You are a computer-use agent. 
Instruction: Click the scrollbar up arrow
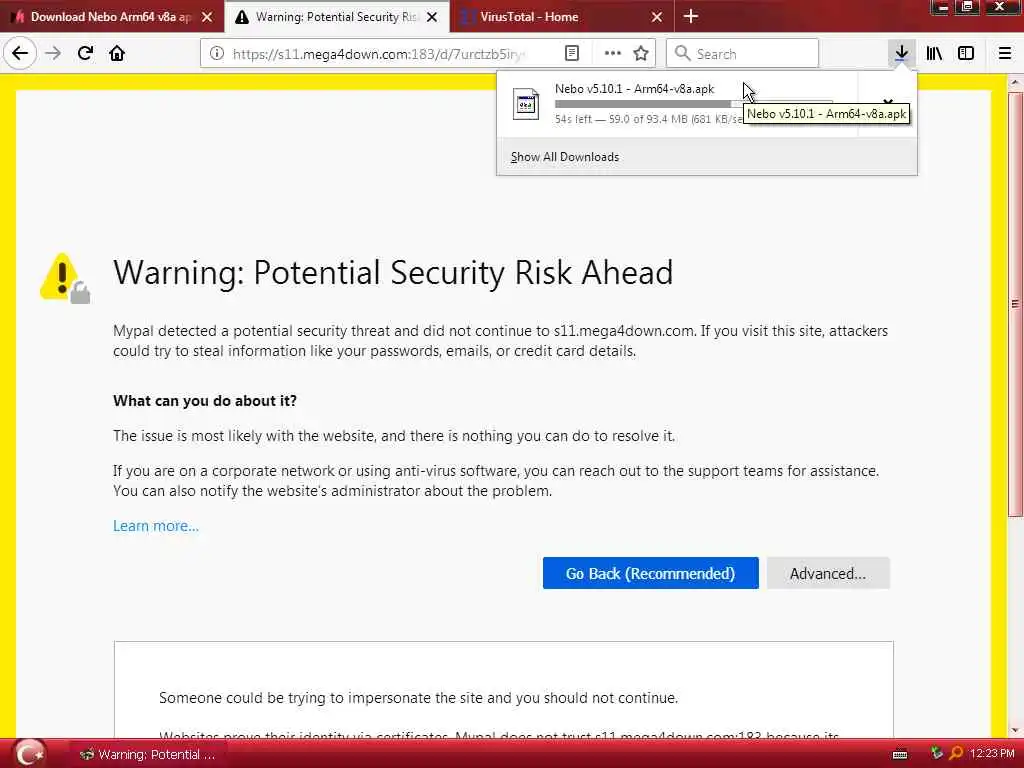pyautogui.click(x=1016, y=83)
